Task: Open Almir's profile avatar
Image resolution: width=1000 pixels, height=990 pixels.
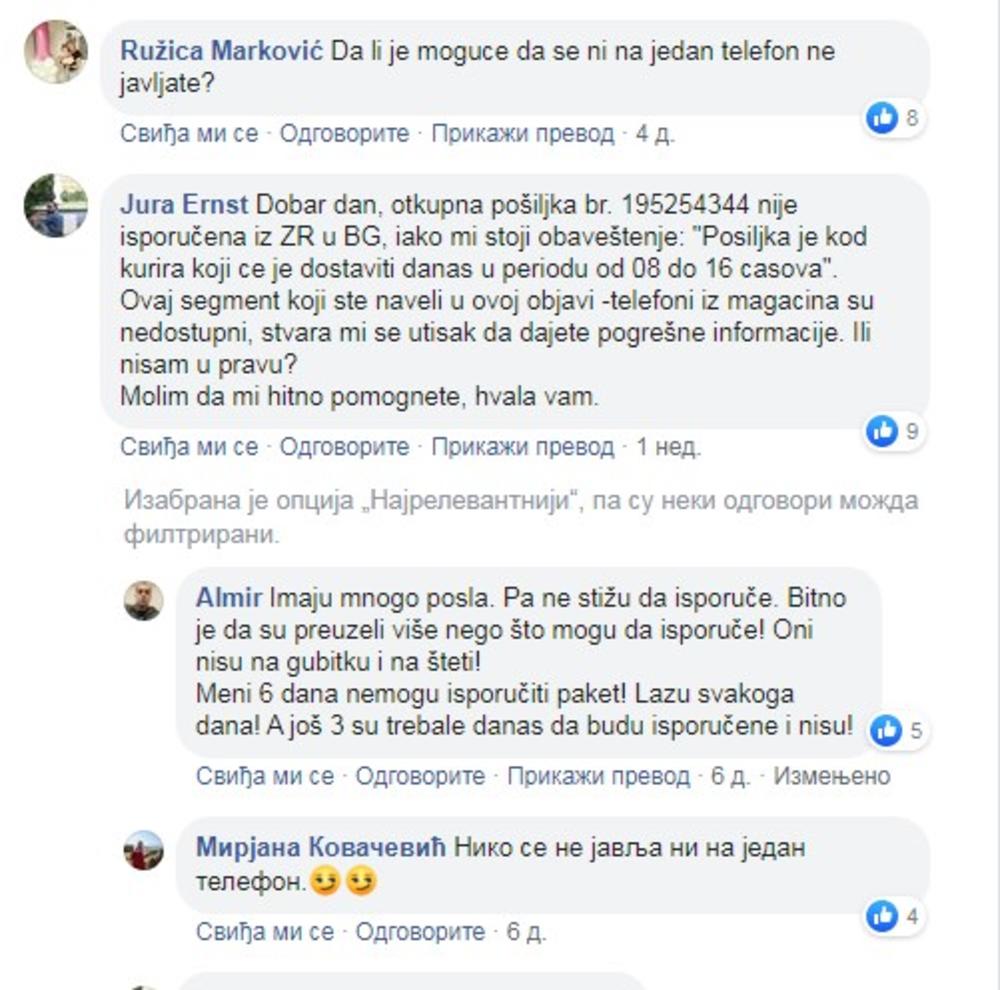Action: pos(143,600)
